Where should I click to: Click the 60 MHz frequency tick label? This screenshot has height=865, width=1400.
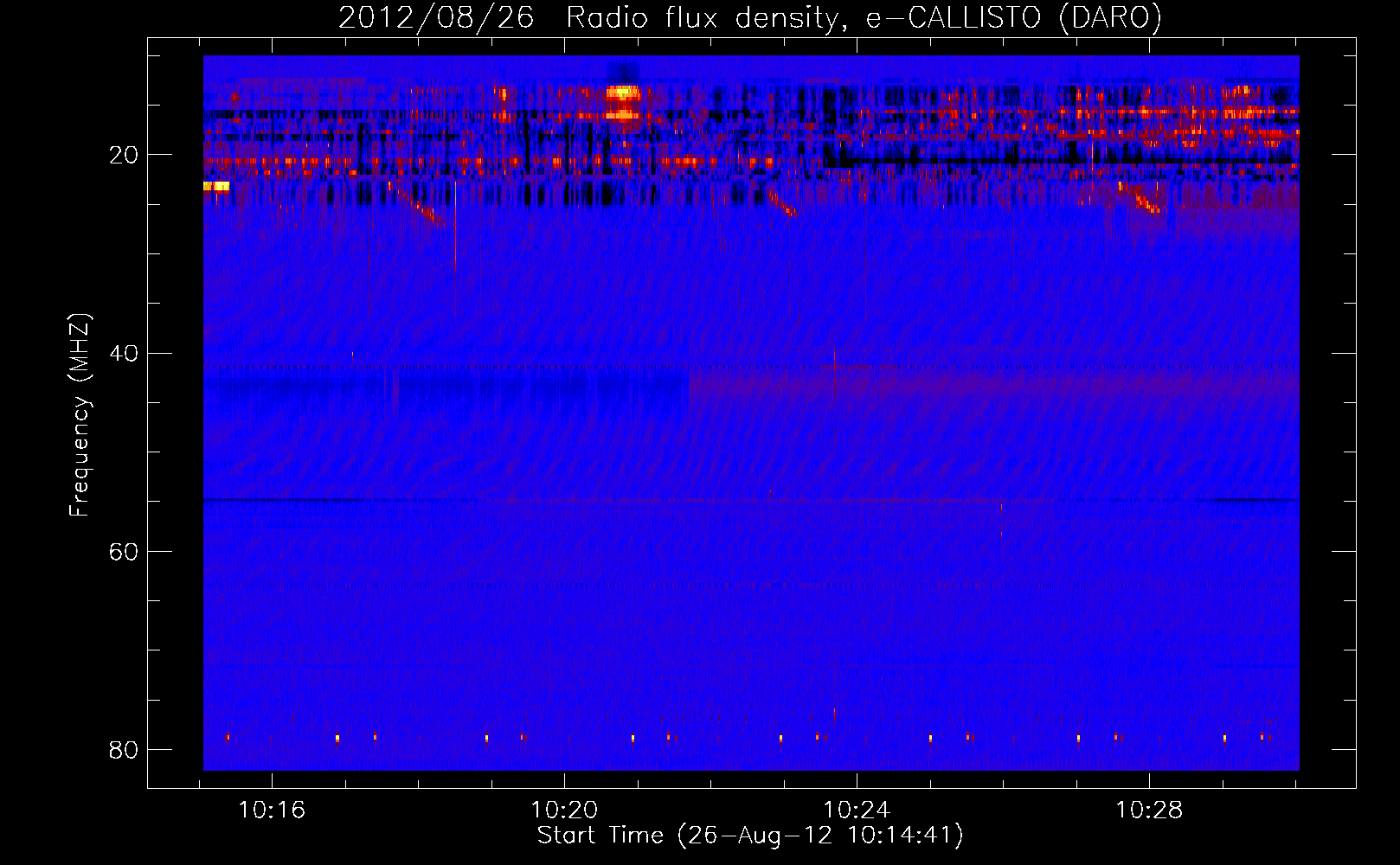(124, 551)
